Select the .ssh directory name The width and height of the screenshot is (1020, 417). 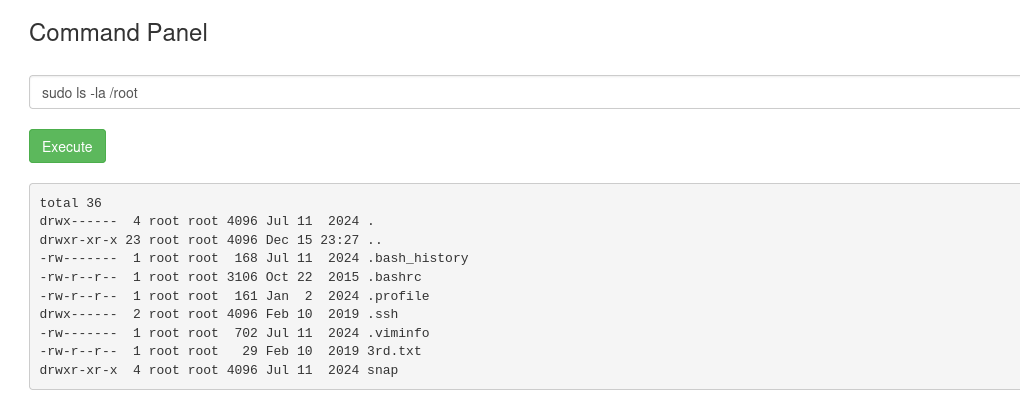point(383,314)
